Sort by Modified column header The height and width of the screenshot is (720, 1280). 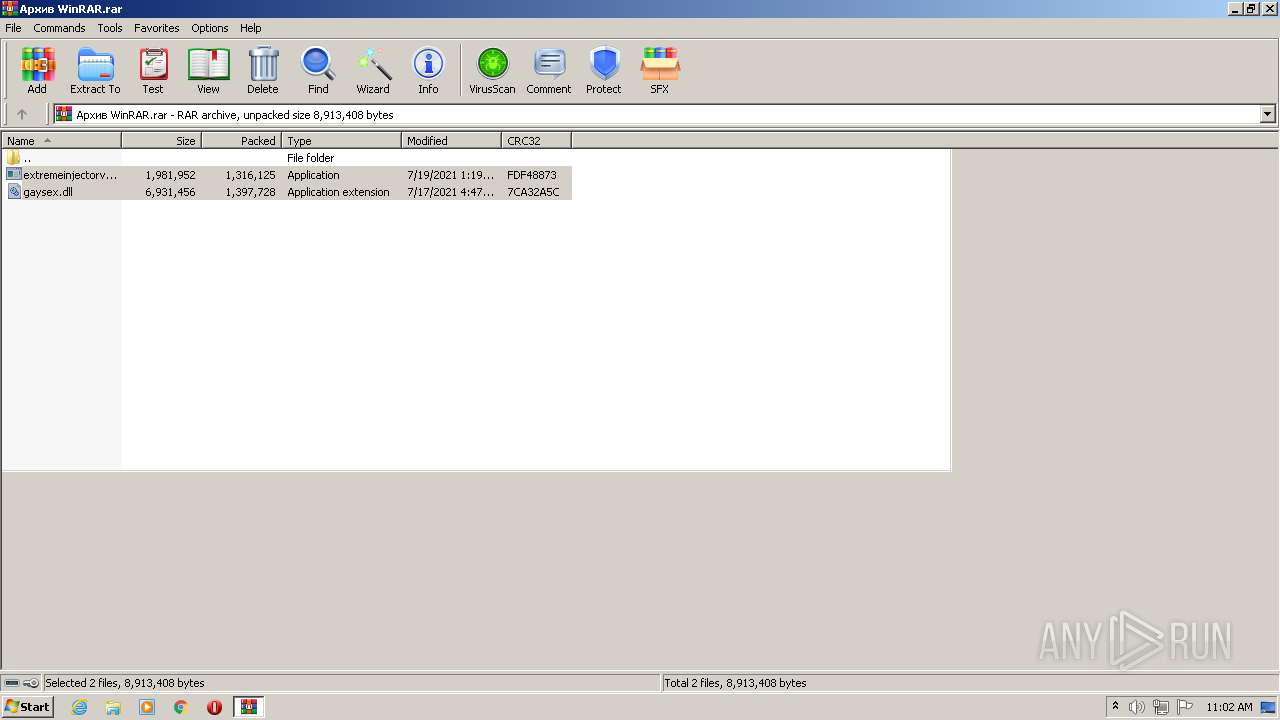coord(452,141)
